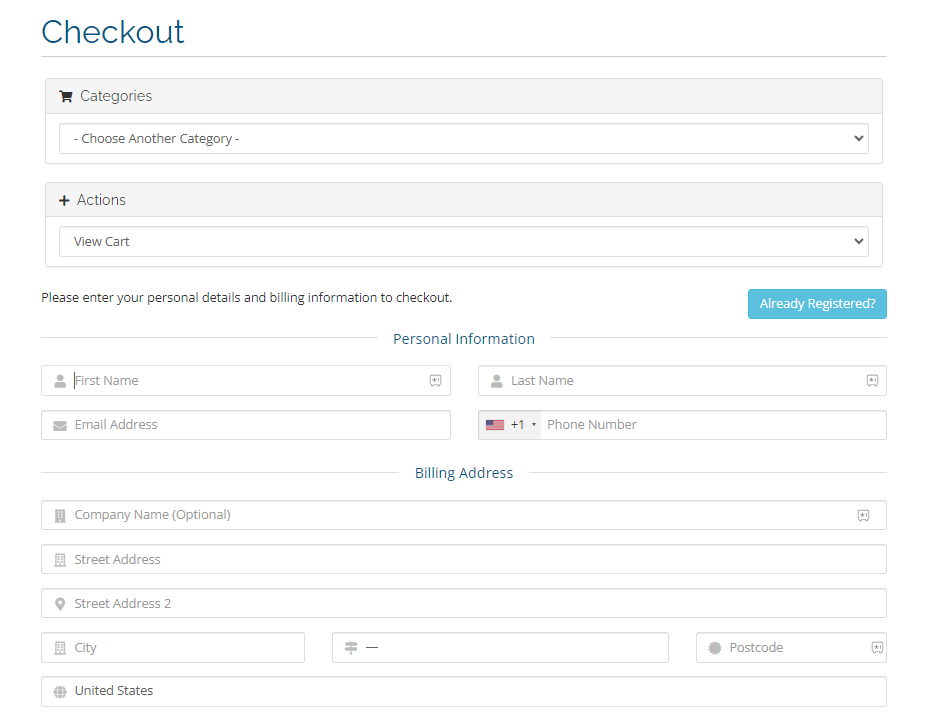Click the Actions panel heading
930x723 pixels.
(x=464, y=200)
